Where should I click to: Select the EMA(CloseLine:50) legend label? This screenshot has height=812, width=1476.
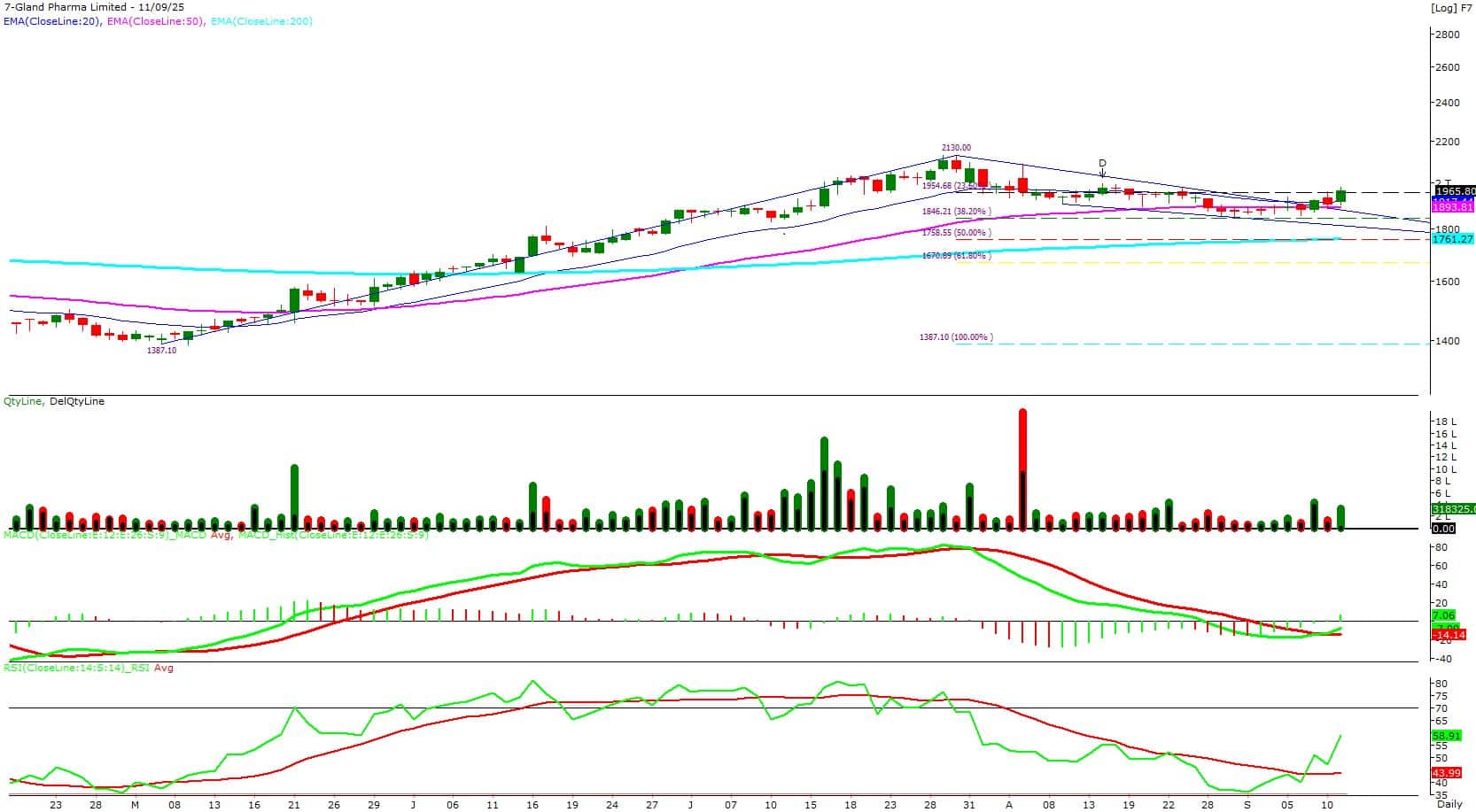click(x=155, y=20)
